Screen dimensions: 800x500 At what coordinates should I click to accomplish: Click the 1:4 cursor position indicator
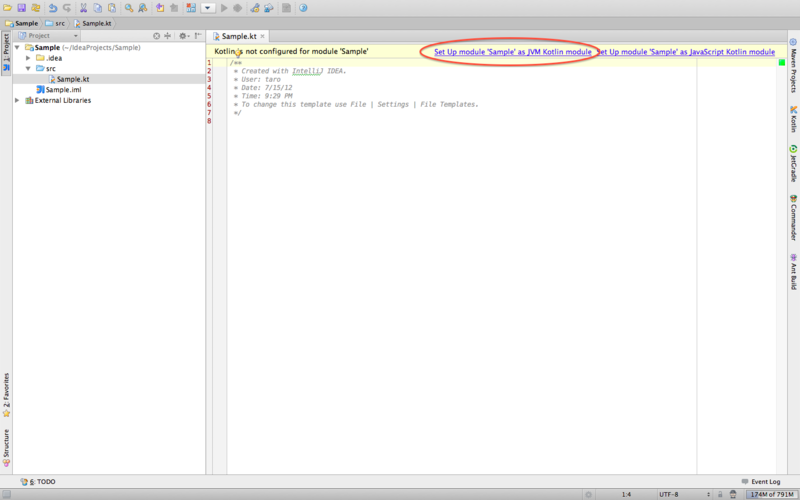(x=627, y=494)
